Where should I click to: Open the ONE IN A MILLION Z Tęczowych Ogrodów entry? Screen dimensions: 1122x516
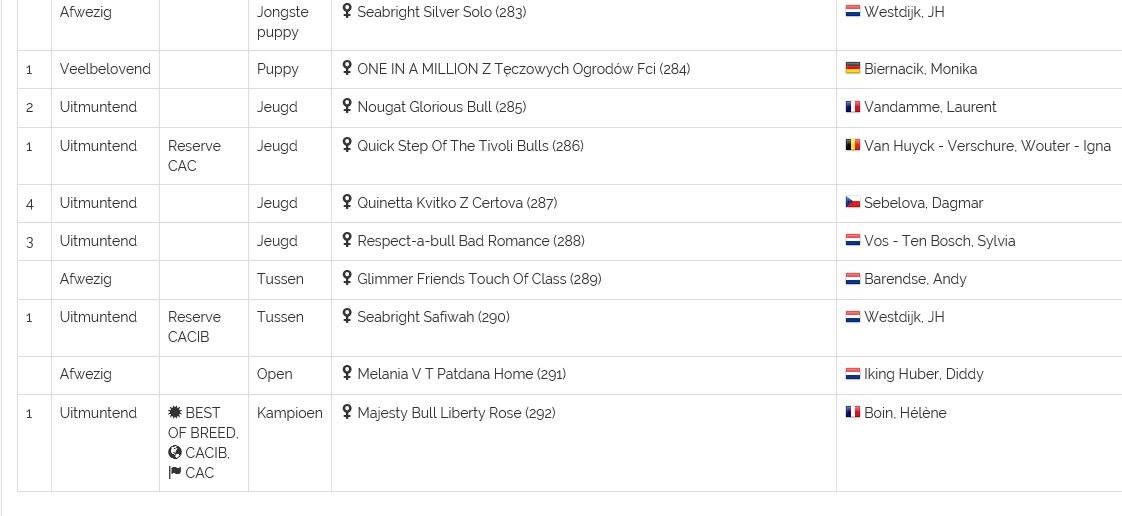[524, 69]
